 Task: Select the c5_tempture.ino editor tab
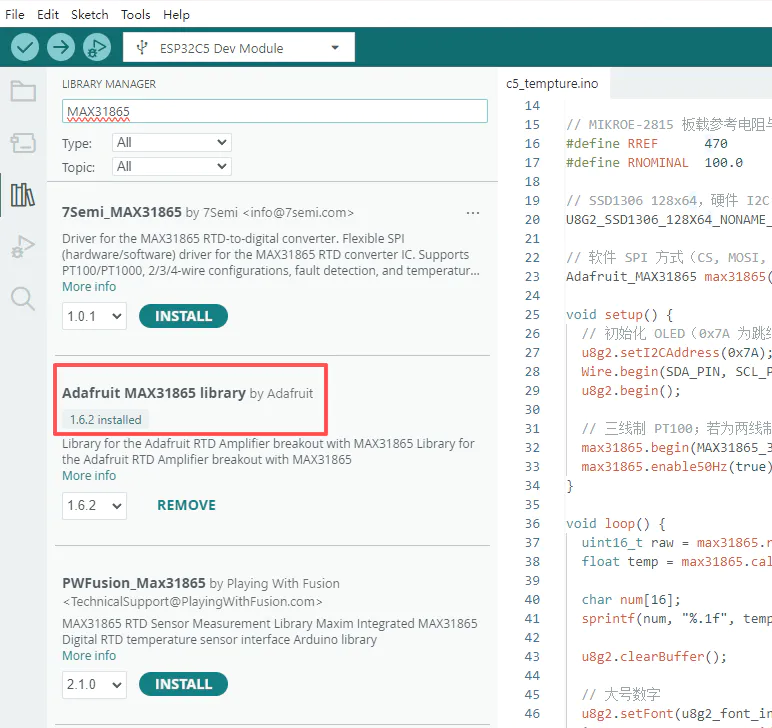[552, 83]
